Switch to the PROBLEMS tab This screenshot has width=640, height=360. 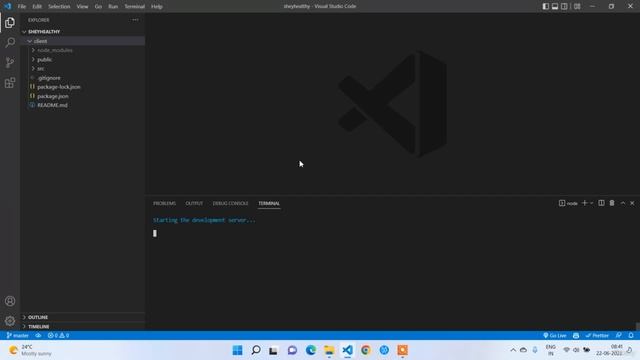(164, 203)
